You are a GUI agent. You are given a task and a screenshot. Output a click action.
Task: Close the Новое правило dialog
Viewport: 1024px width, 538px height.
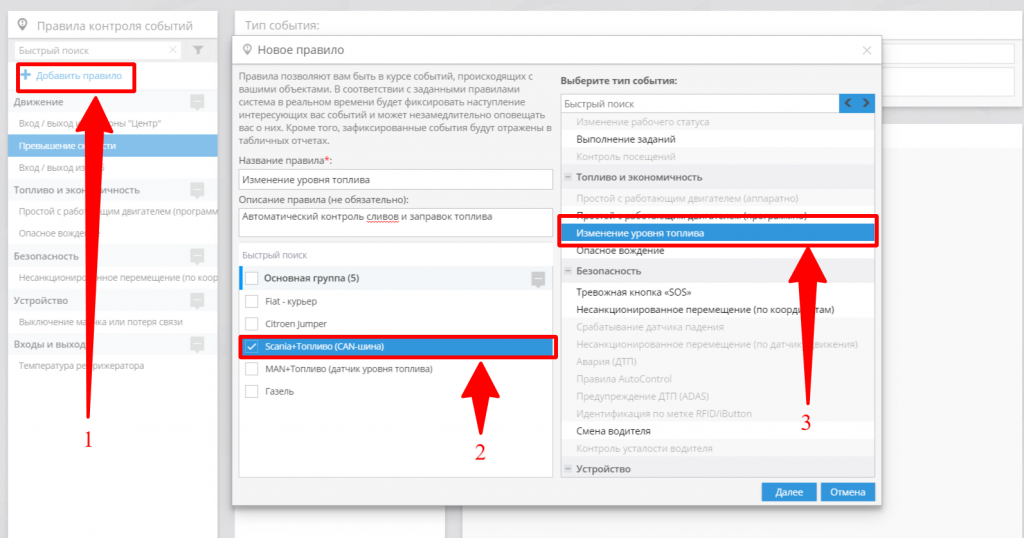[x=867, y=50]
